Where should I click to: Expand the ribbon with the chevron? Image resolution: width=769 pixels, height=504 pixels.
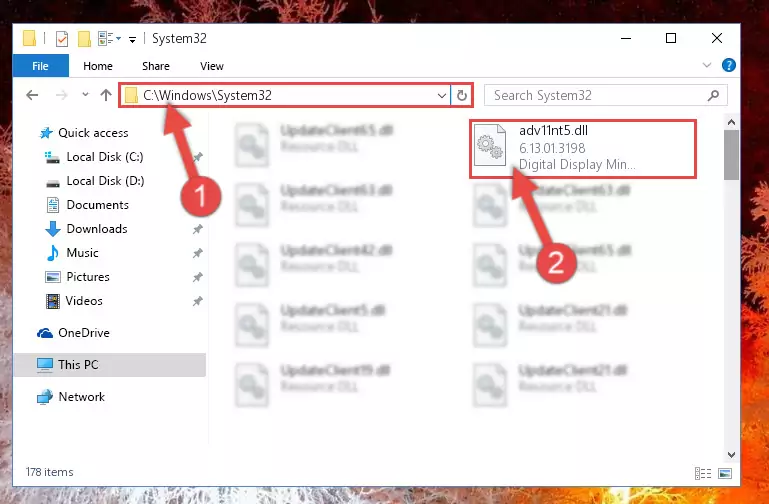(x=707, y=65)
